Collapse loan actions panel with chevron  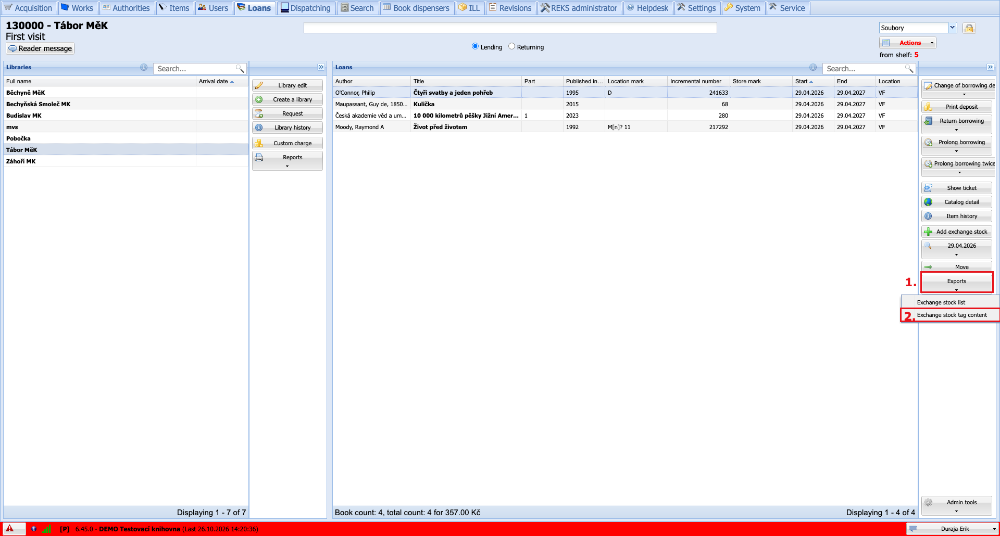click(990, 67)
